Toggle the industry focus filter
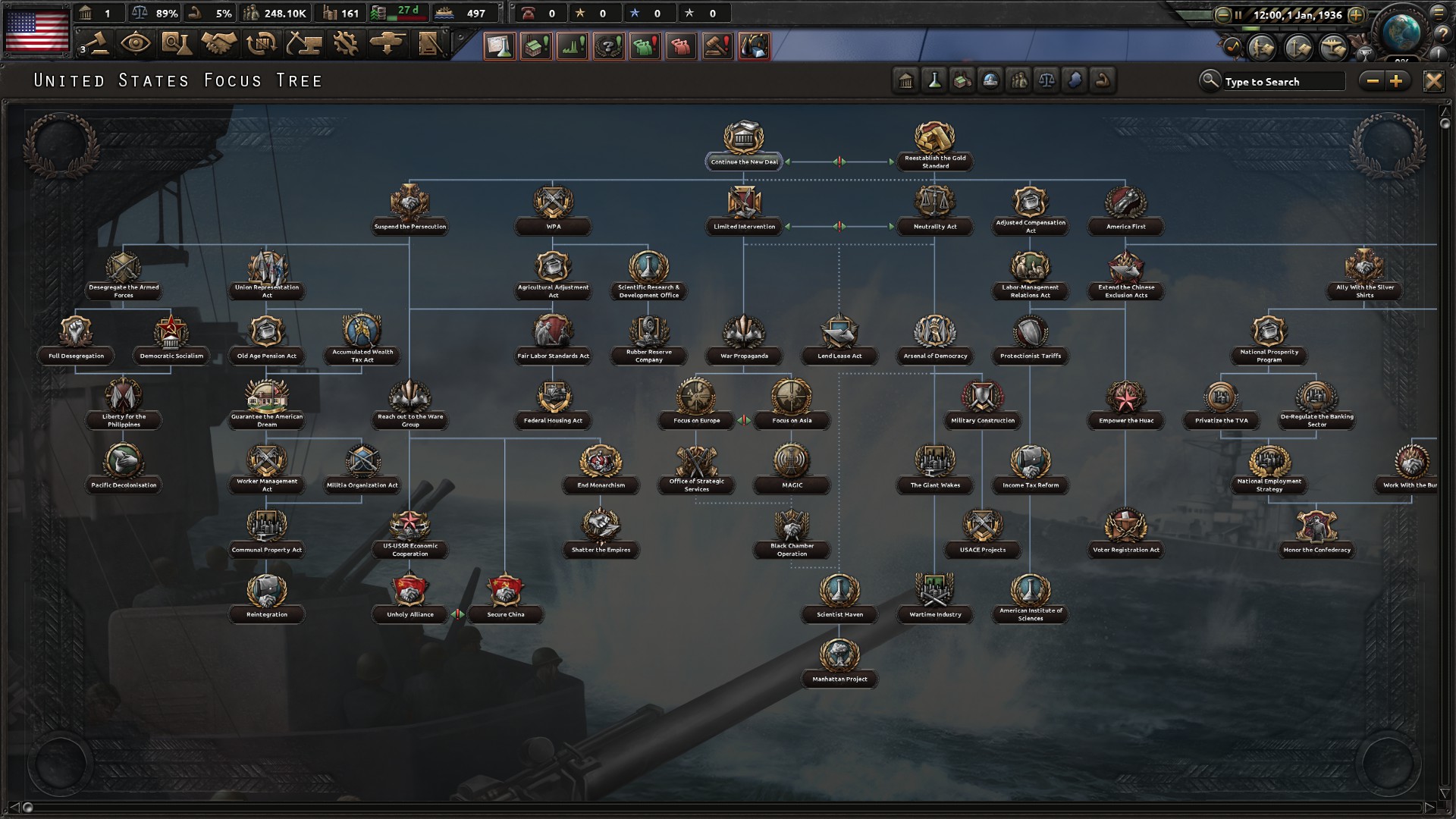The width and height of the screenshot is (1456, 819). 962,80
